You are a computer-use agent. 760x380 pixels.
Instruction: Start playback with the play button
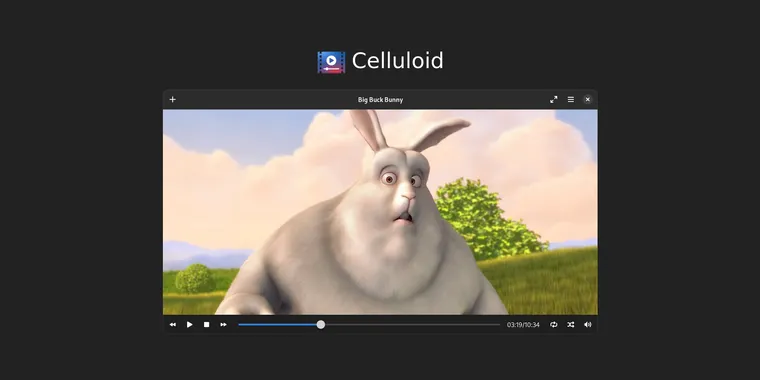tap(190, 325)
